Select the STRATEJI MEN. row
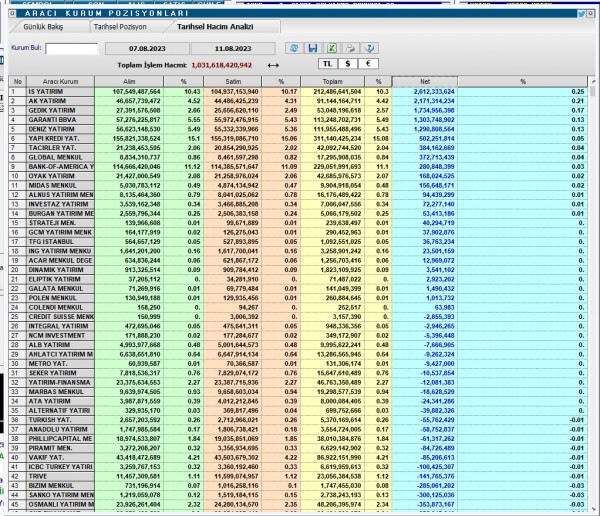Viewport: 600px width, 516px height. point(298,223)
